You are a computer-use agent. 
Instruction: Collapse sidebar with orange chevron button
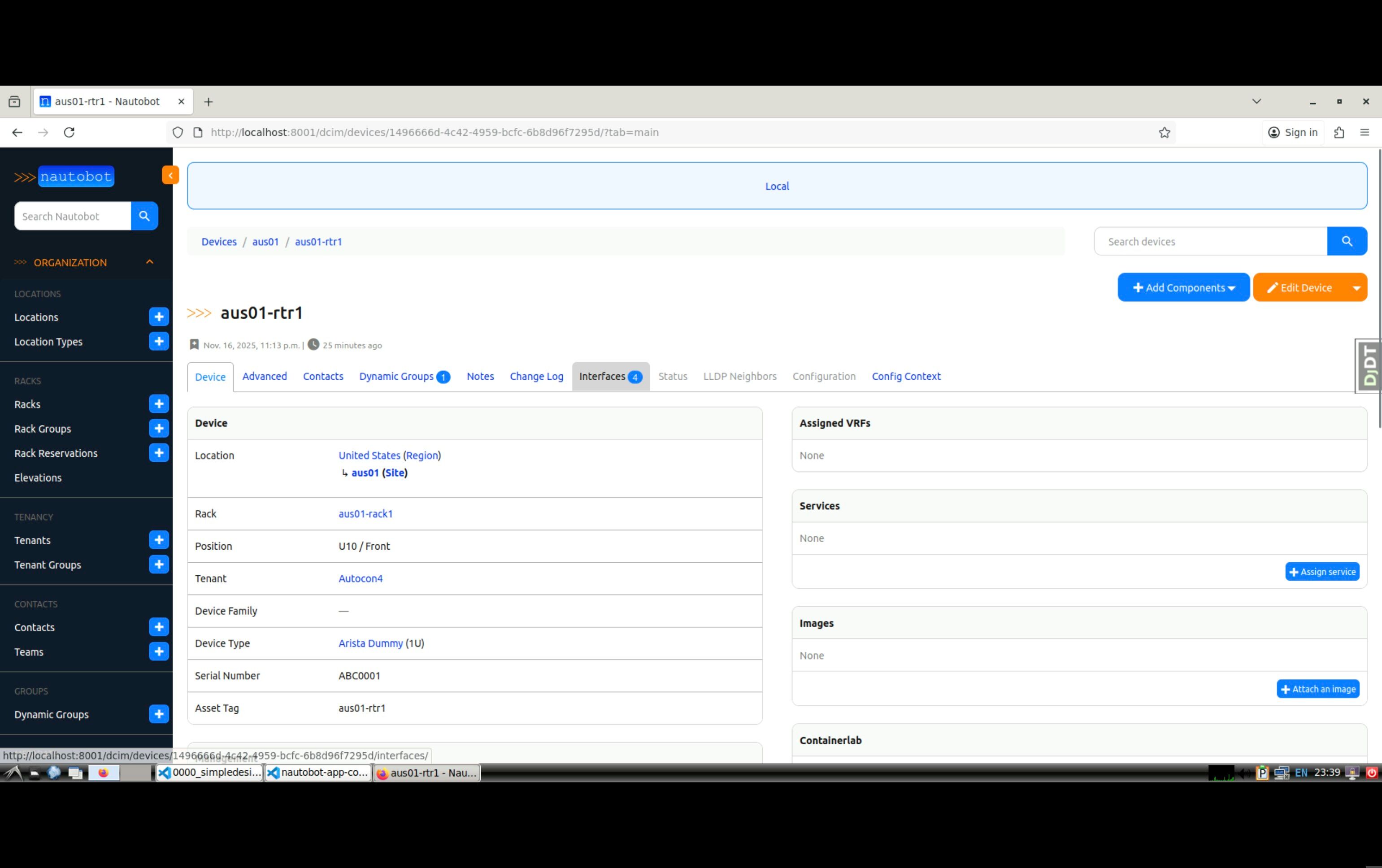(170, 175)
